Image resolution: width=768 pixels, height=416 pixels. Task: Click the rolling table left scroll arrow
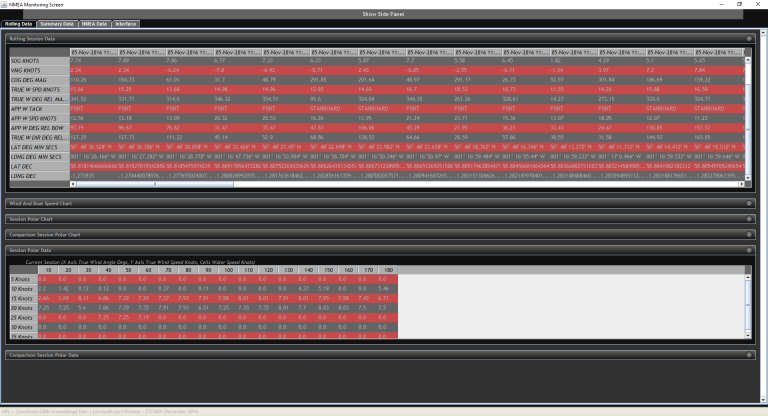tap(73, 184)
